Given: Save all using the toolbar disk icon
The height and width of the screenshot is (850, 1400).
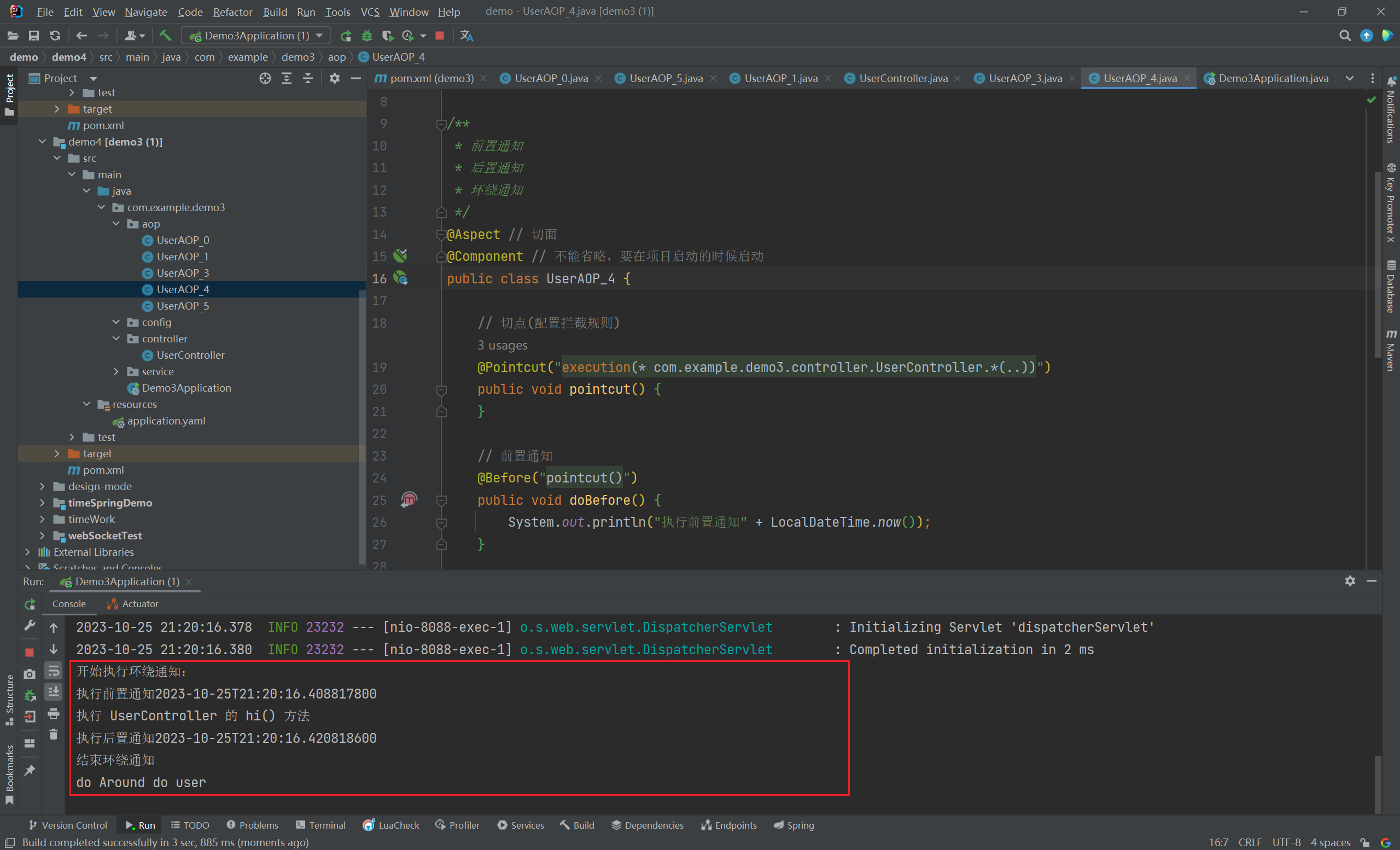Looking at the screenshot, I should 34,36.
